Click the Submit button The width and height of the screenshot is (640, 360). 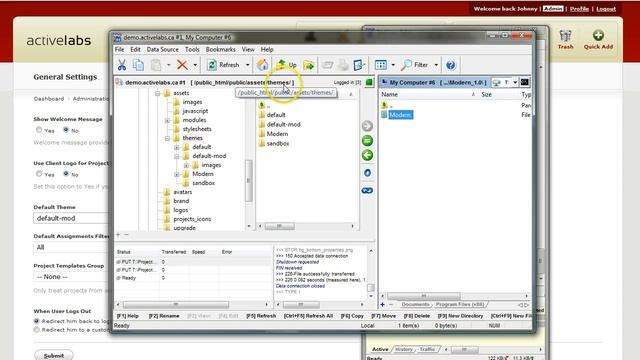(x=54, y=356)
